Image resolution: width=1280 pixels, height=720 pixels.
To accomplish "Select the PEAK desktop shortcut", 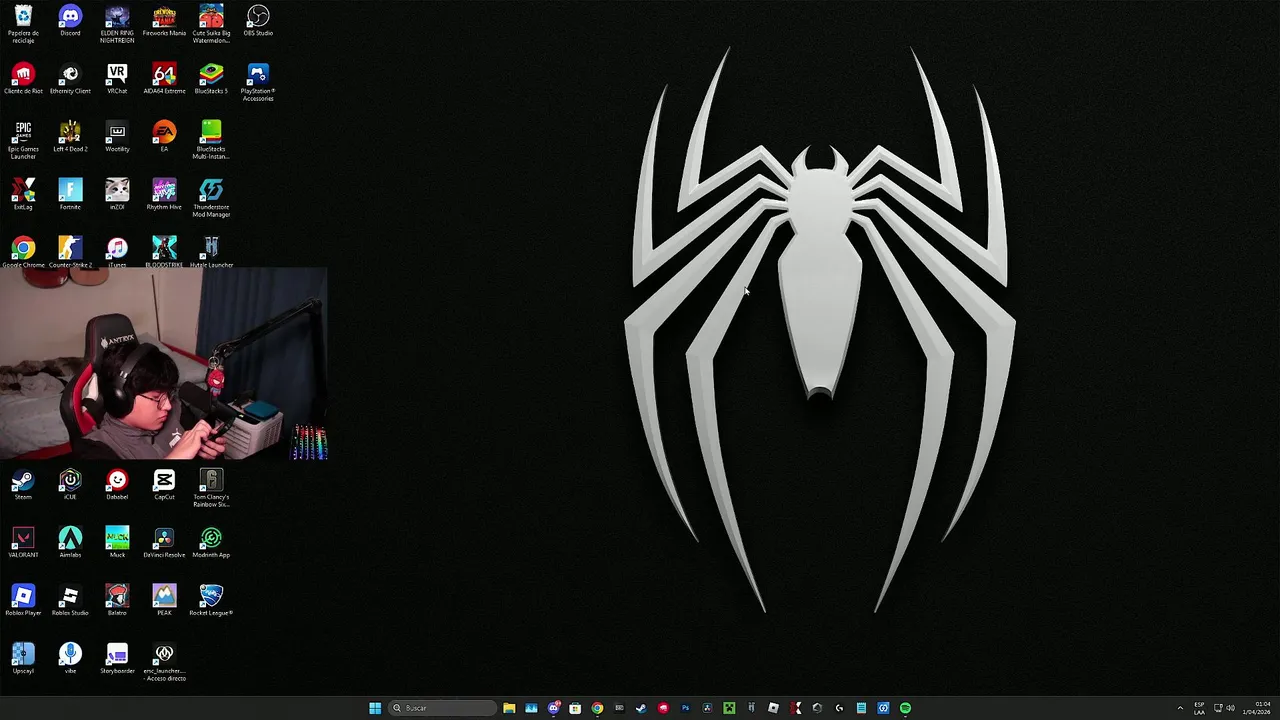I will (164, 601).
